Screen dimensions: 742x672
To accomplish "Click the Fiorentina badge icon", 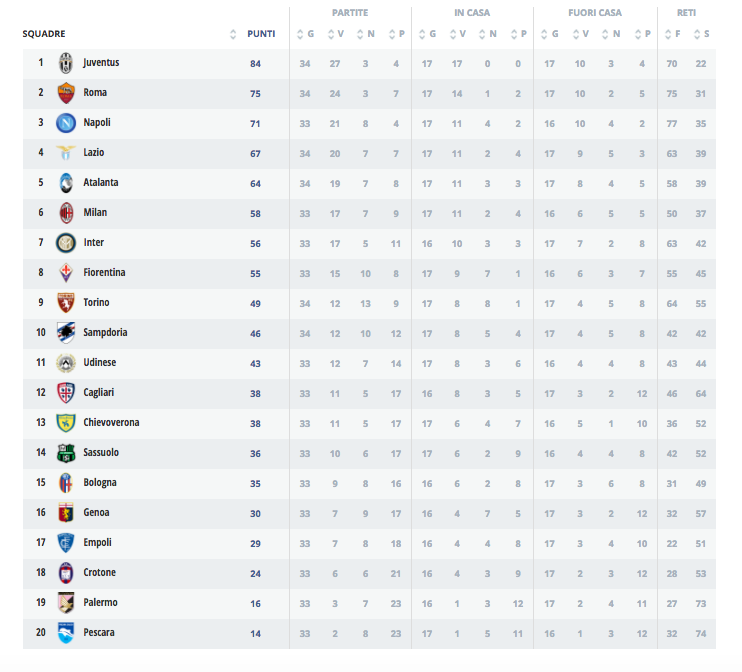I will [x=66, y=273].
